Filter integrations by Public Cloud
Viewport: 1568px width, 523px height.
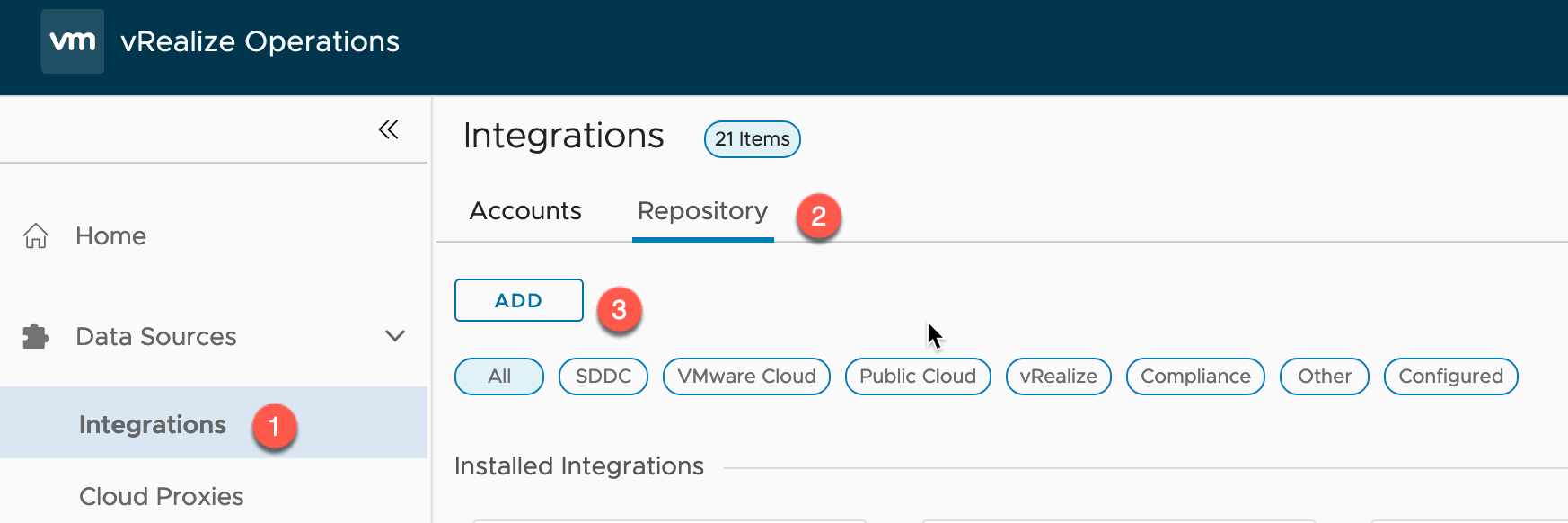pos(918,377)
